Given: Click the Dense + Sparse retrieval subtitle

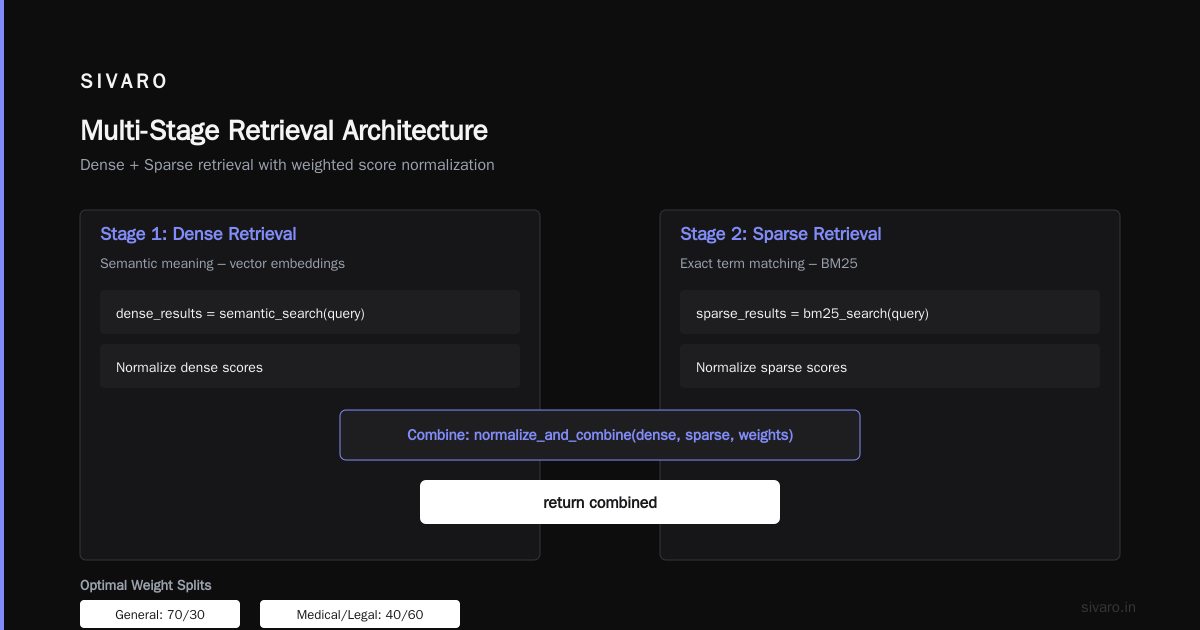Looking at the screenshot, I should 287,164.
